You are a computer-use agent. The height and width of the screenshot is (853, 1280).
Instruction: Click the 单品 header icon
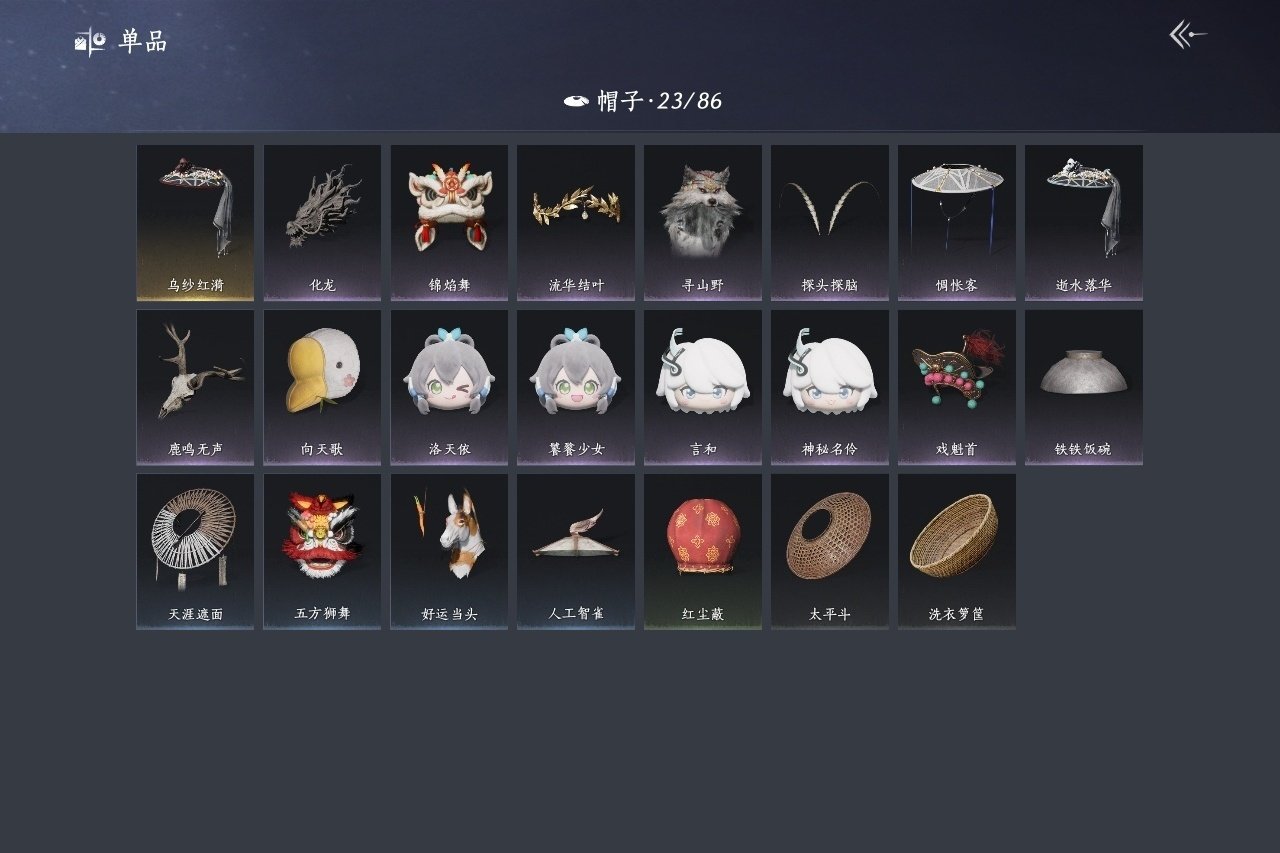point(90,42)
